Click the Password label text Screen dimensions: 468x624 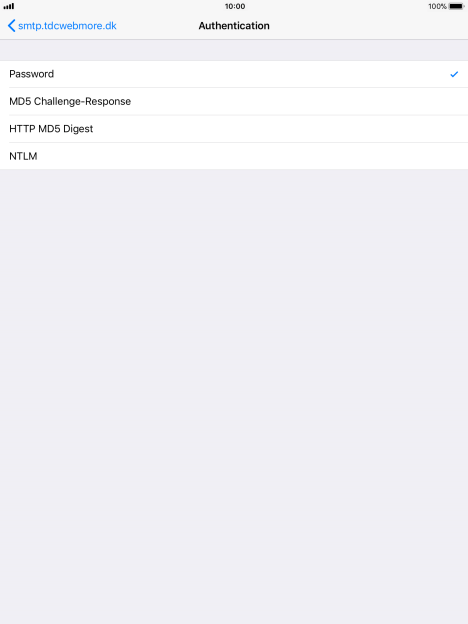tap(31, 74)
